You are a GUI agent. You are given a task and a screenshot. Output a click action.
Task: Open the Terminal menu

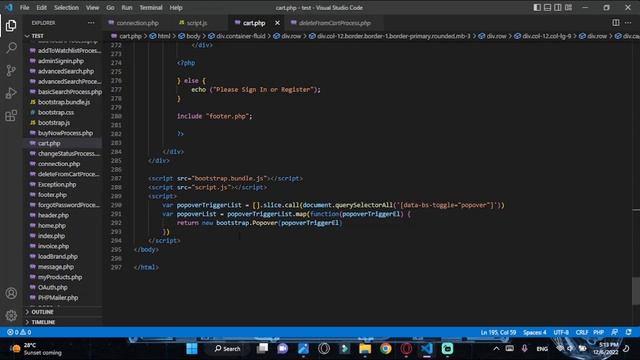point(151,8)
